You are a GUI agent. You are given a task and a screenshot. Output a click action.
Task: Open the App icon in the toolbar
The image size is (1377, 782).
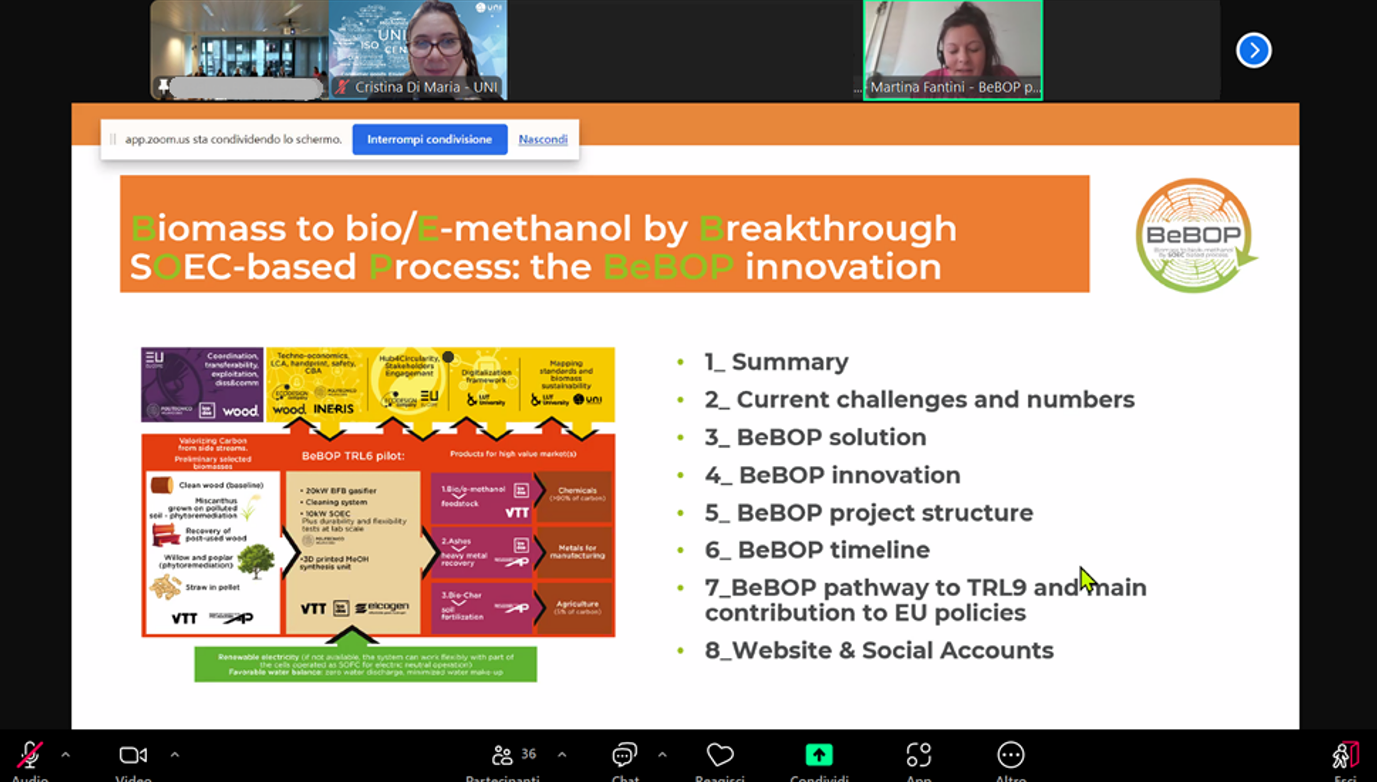point(918,755)
